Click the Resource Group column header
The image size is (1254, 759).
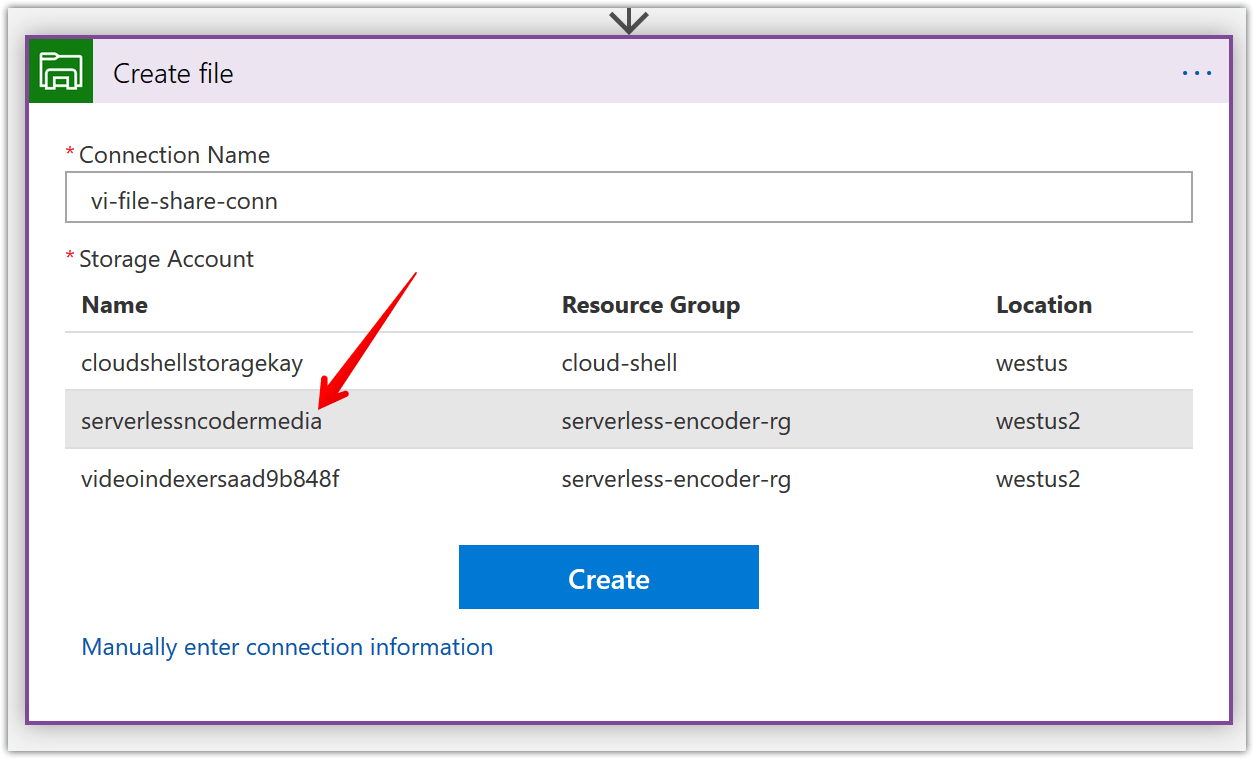(x=651, y=305)
